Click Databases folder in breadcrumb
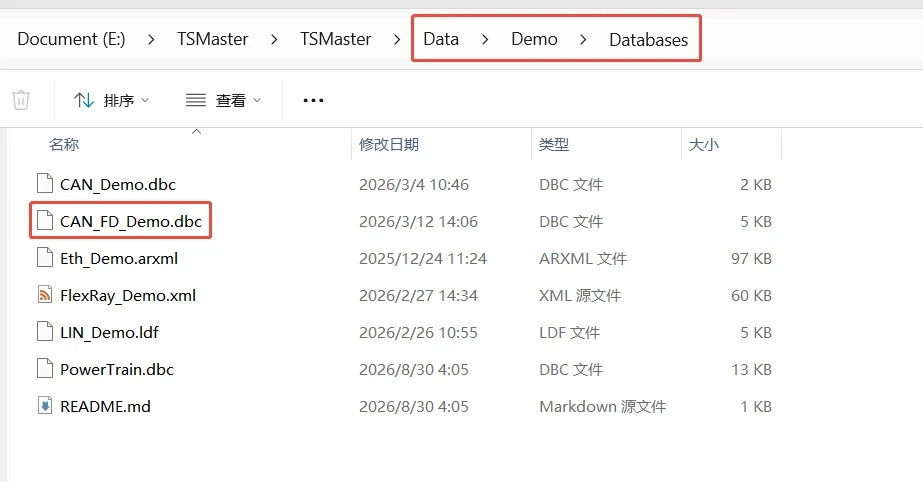Viewport: 923px width, 482px height. tap(648, 39)
